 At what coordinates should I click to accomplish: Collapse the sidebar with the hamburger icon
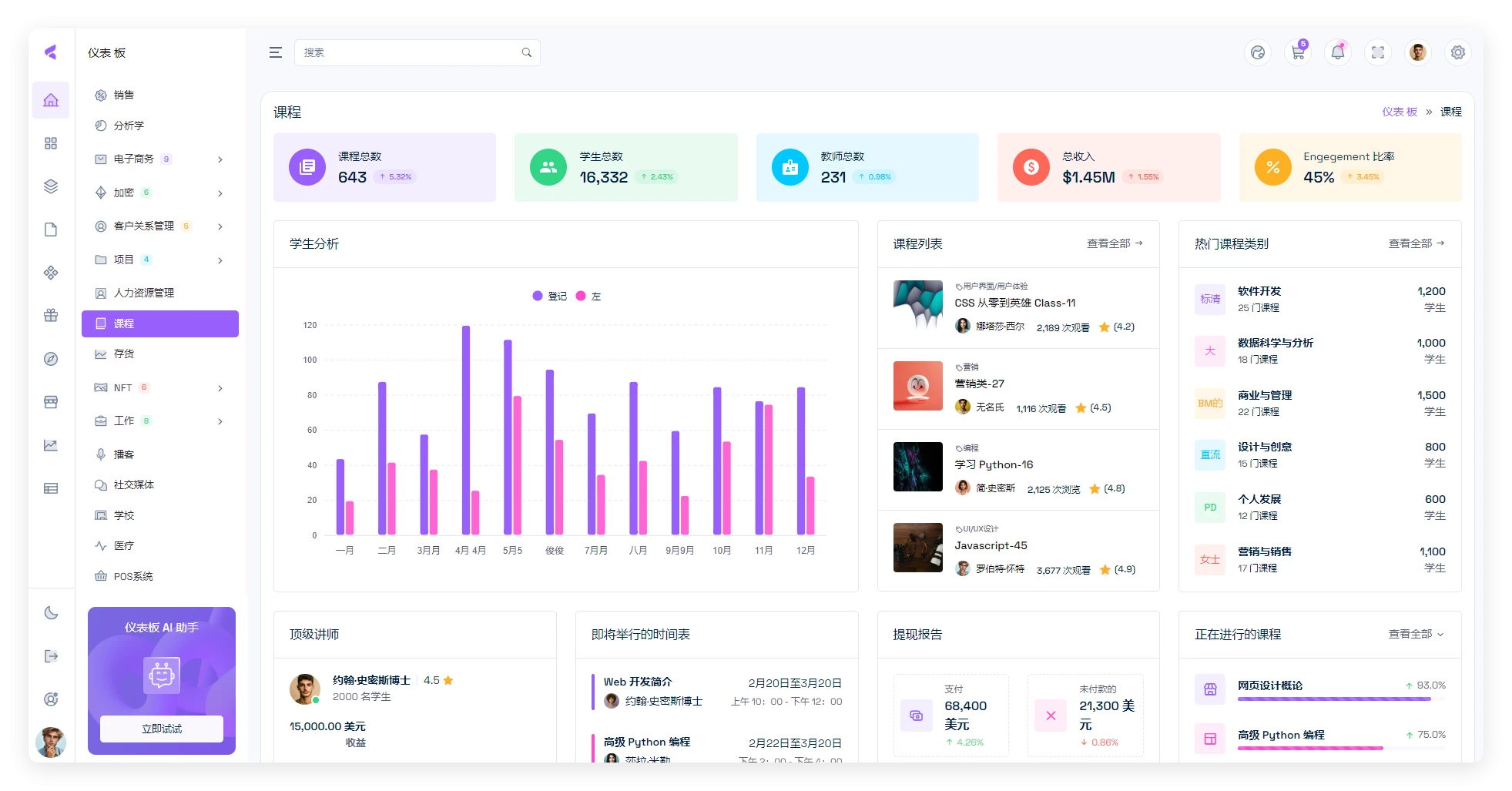pos(275,52)
